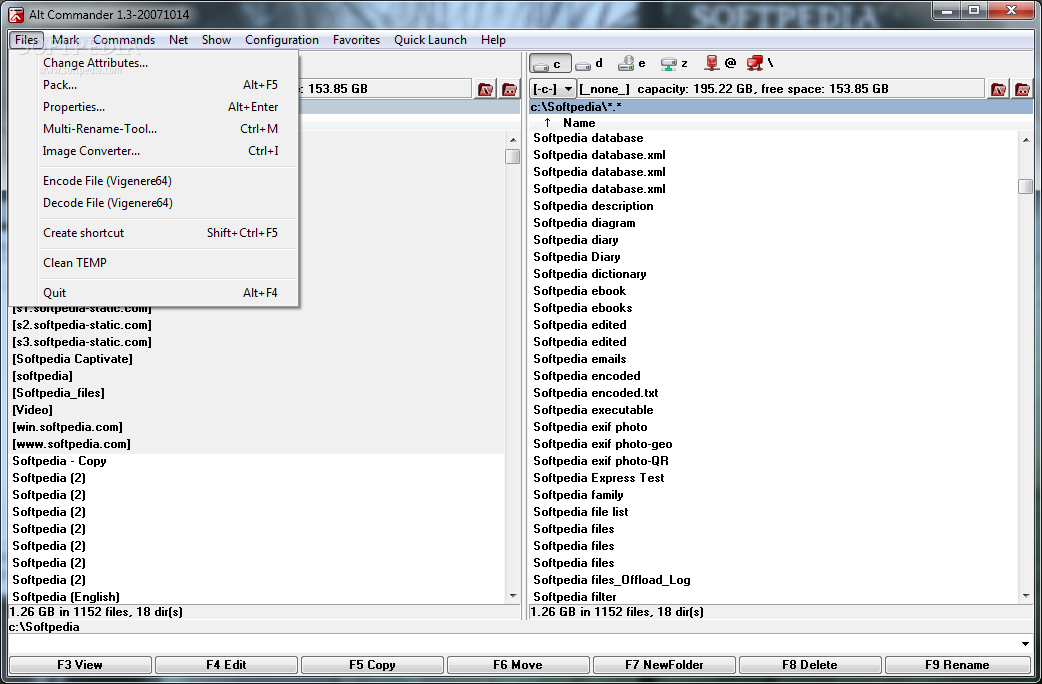Choose Encode File (Vigenere64)
This screenshot has height=684, width=1042.
click(154, 181)
